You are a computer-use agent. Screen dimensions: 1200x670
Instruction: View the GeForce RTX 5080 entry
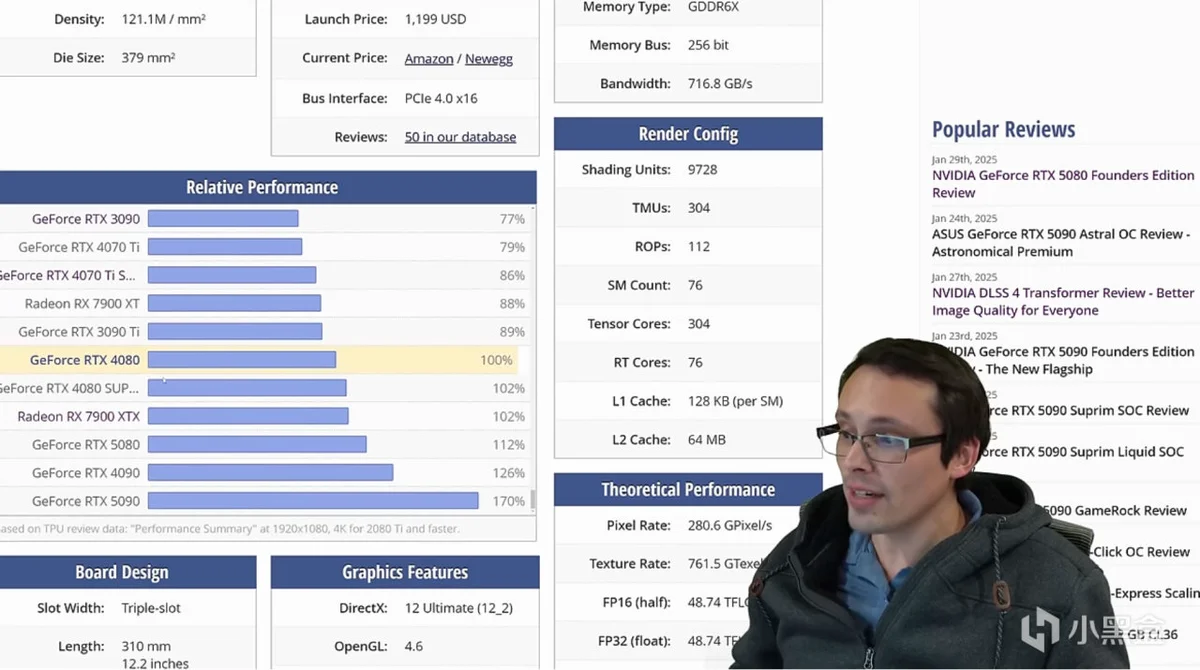[x=86, y=445]
